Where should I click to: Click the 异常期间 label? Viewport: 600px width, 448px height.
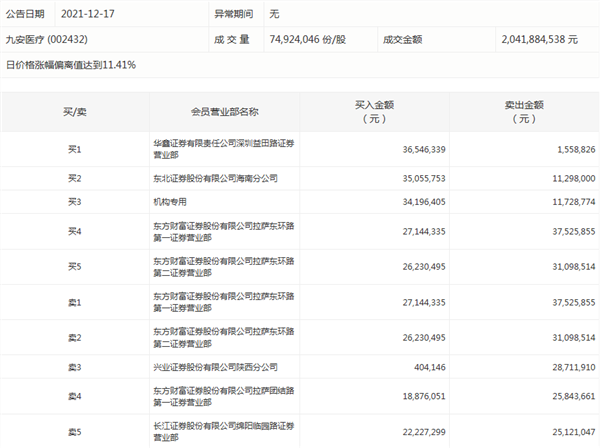point(233,14)
